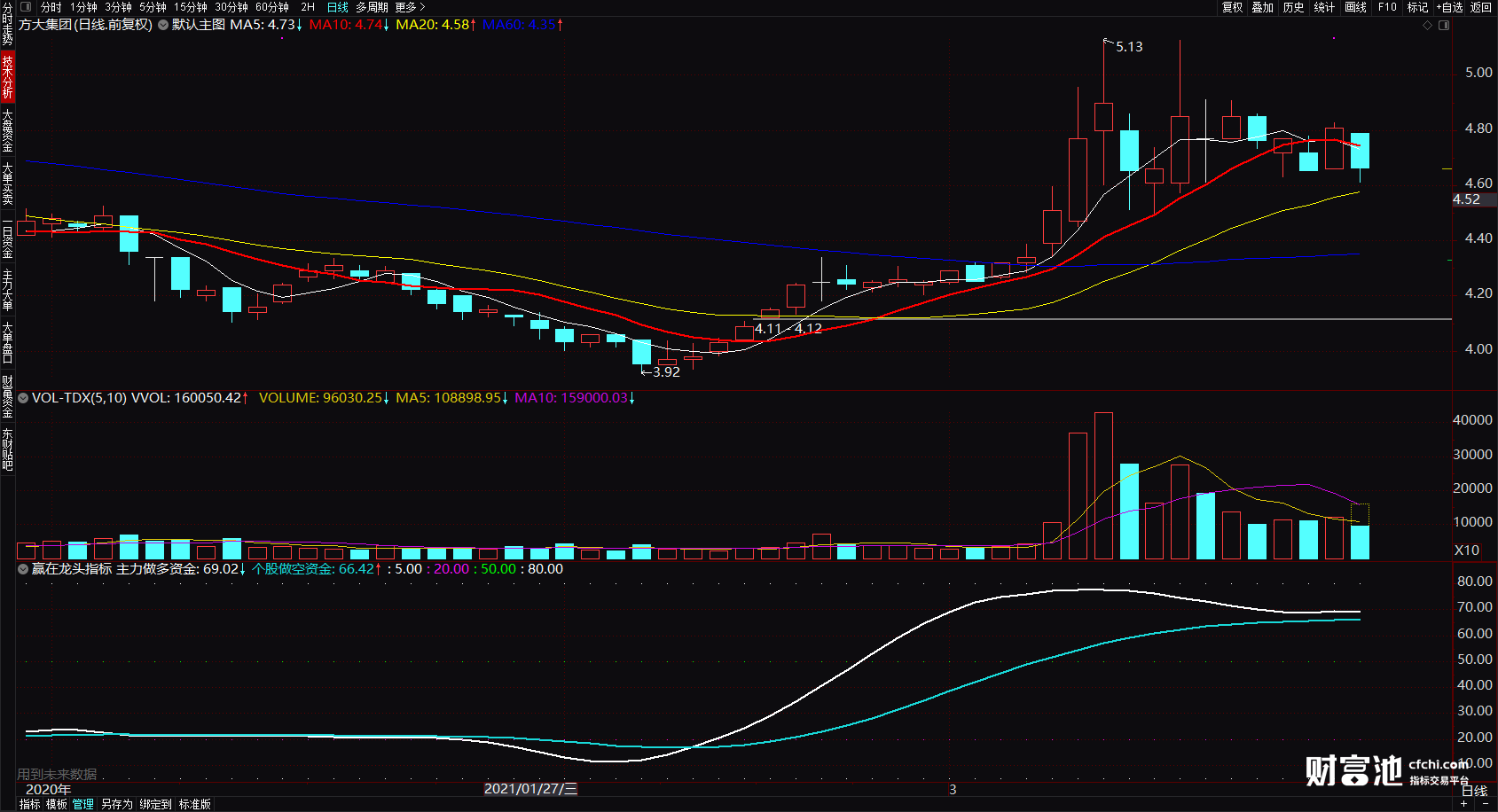The image size is (1498, 812).
Task: Click the 5.13 high price label
Action: pyautogui.click(x=1129, y=47)
